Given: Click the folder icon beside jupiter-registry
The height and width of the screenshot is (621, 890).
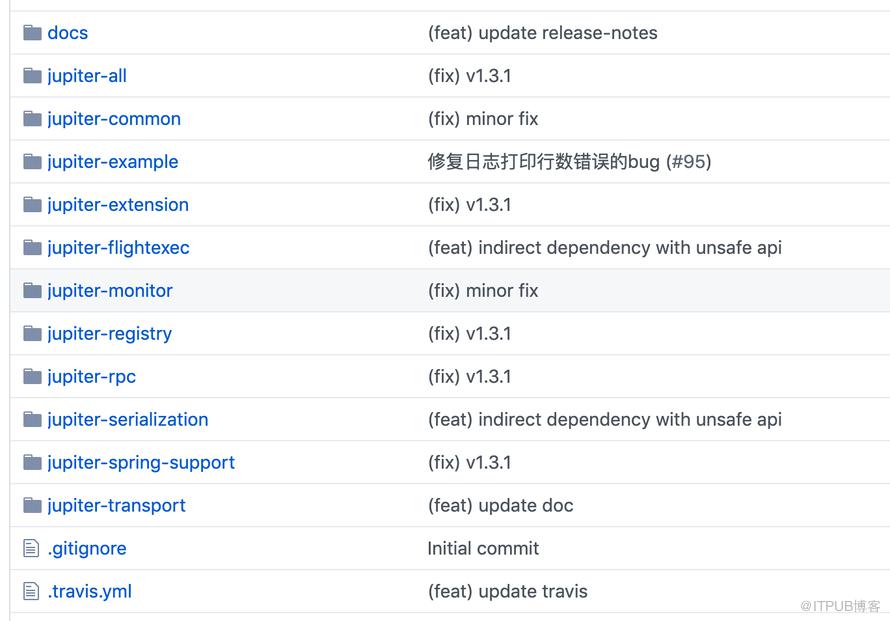Looking at the screenshot, I should [x=32, y=333].
